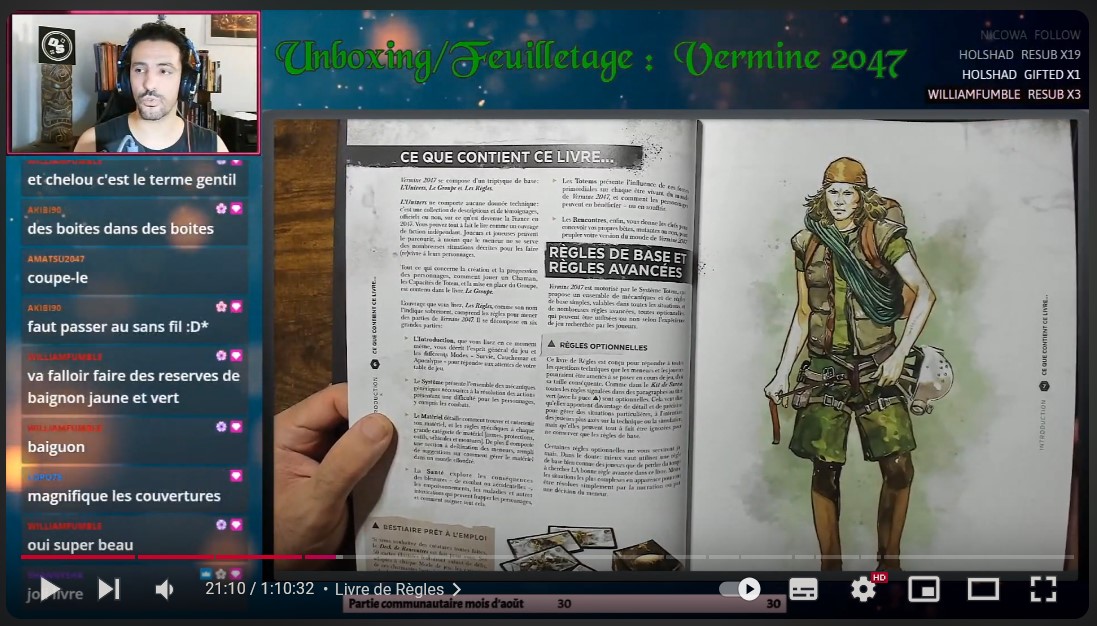Open the settings gear menu
1097x626 pixels.
point(863,589)
